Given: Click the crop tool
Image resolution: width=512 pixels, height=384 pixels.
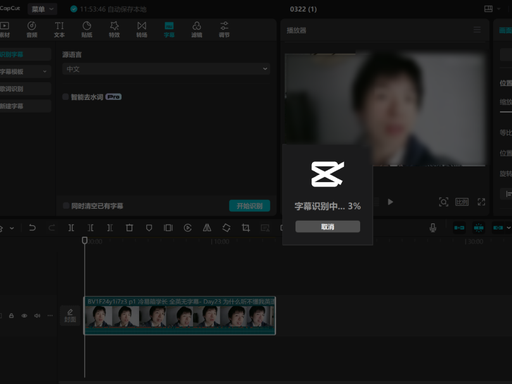Looking at the screenshot, I should click(246, 228).
